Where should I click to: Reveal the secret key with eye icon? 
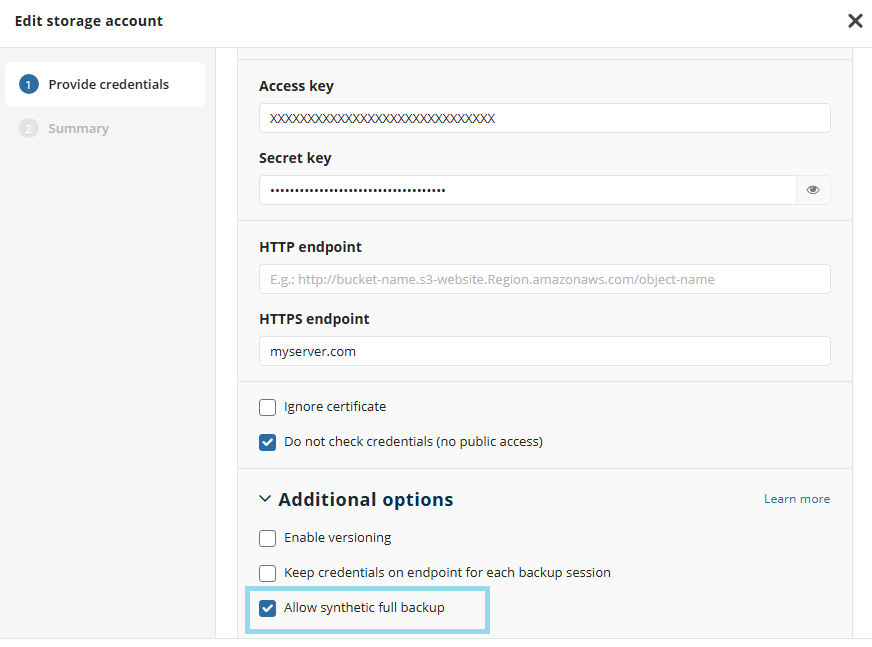click(x=813, y=190)
